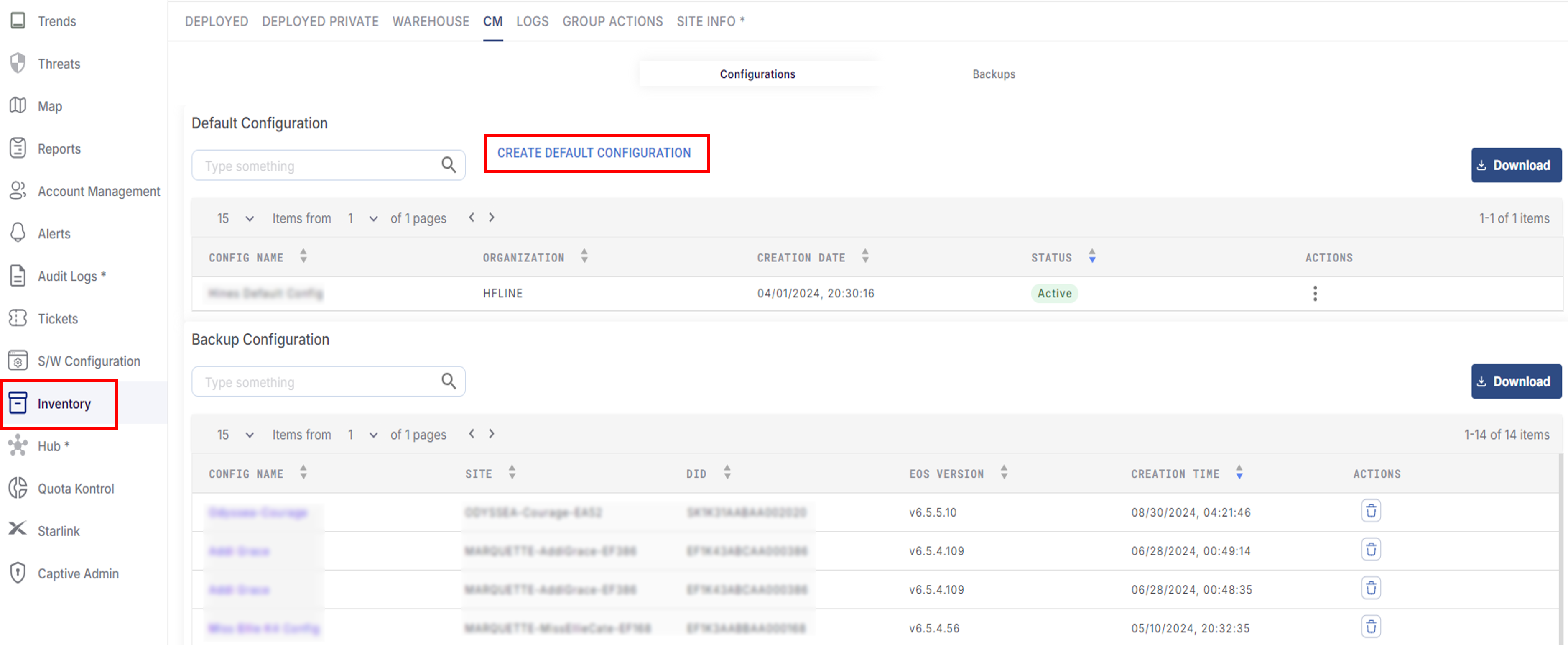Switch to the Warehouse tab
The height and width of the screenshot is (645, 1568).
point(430,21)
